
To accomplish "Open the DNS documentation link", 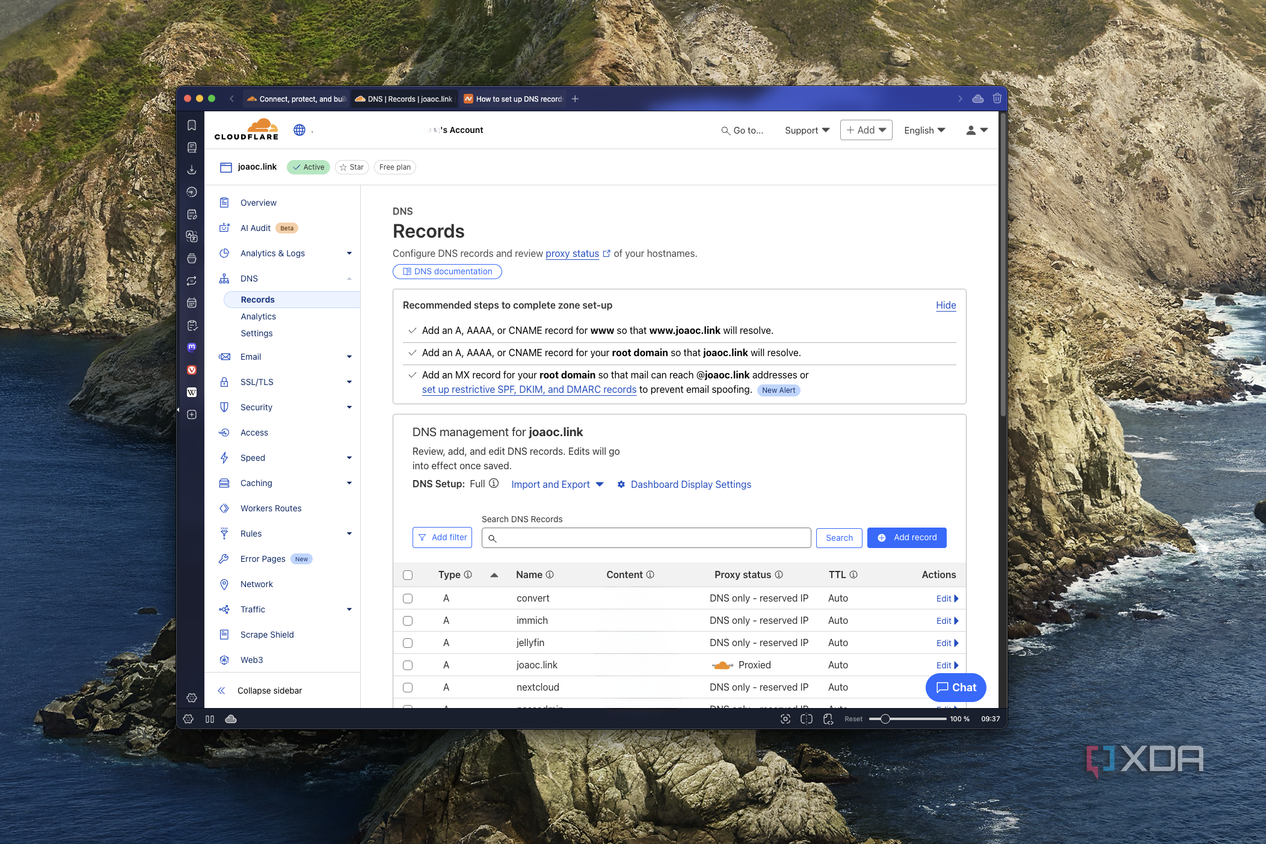I will pyautogui.click(x=447, y=271).
